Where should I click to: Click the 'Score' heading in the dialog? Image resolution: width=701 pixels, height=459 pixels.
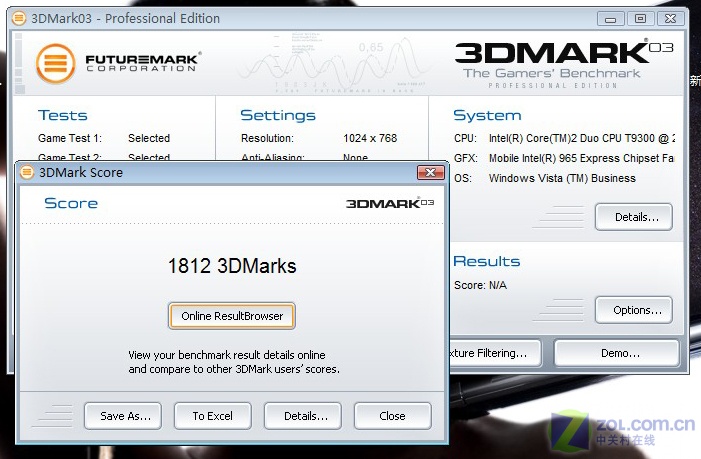coord(71,203)
